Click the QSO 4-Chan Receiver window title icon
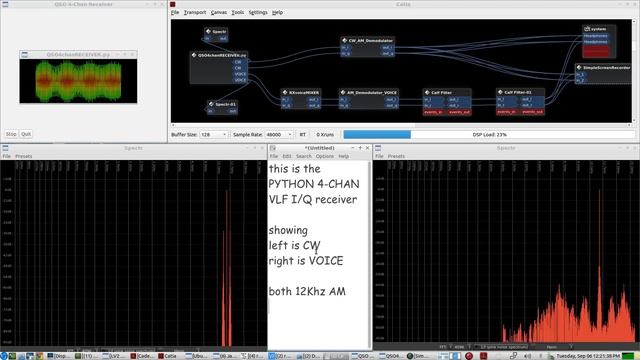Image resolution: width=640 pixels, height=360 pixels. click(5, 4)
